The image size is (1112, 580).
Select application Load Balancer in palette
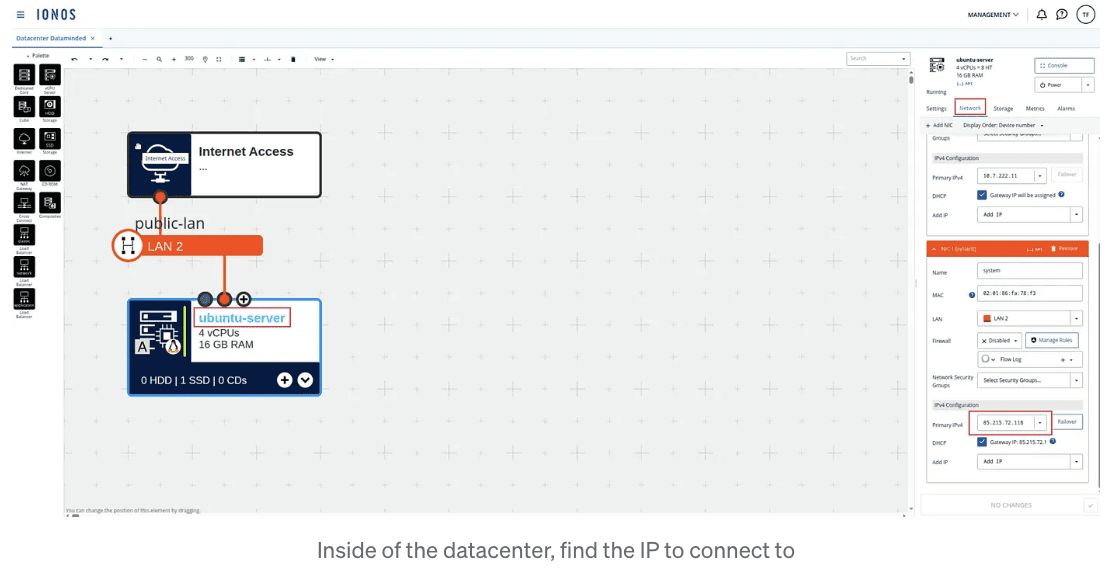[24, 299]
